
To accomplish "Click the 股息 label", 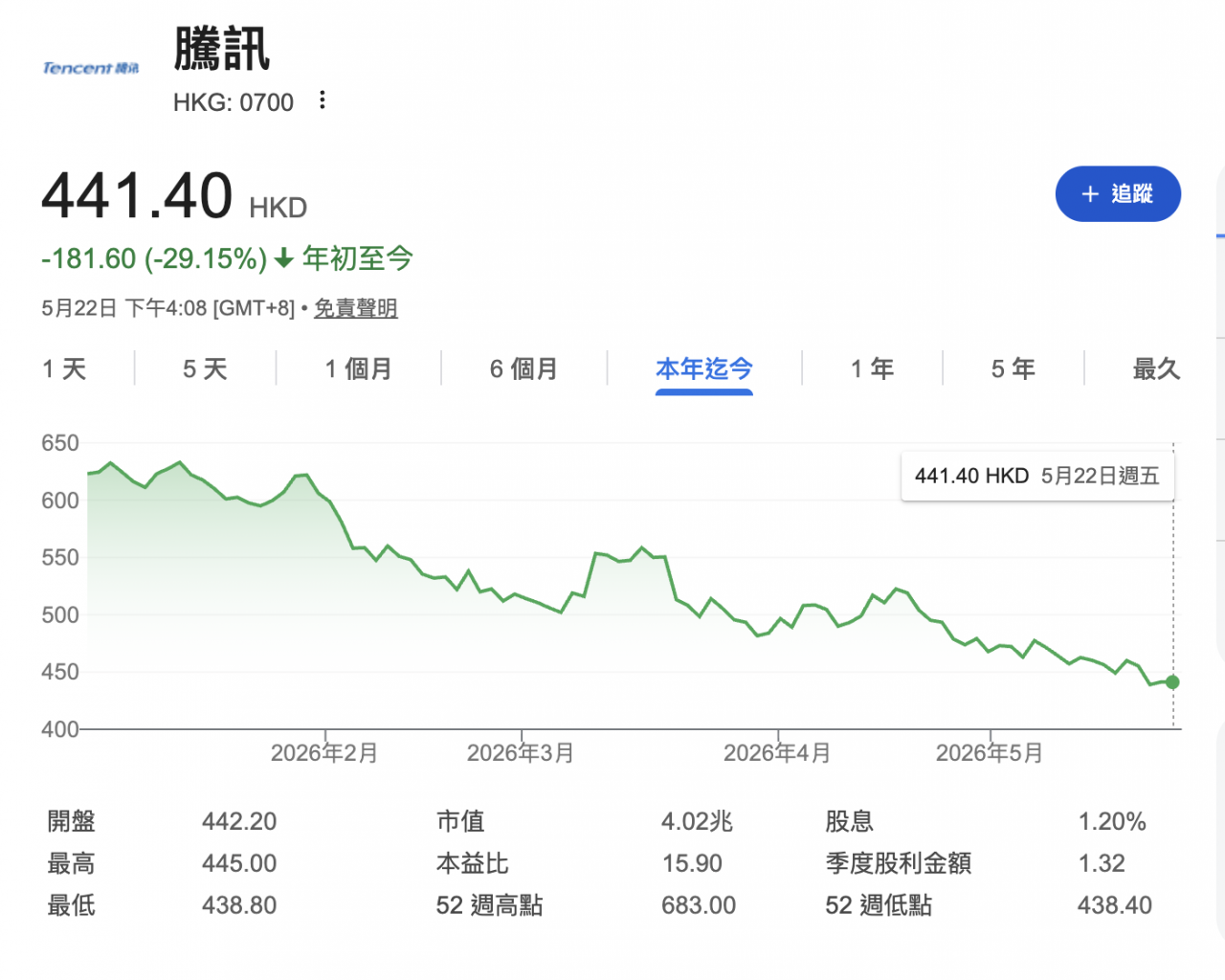I will coord(850,822).
